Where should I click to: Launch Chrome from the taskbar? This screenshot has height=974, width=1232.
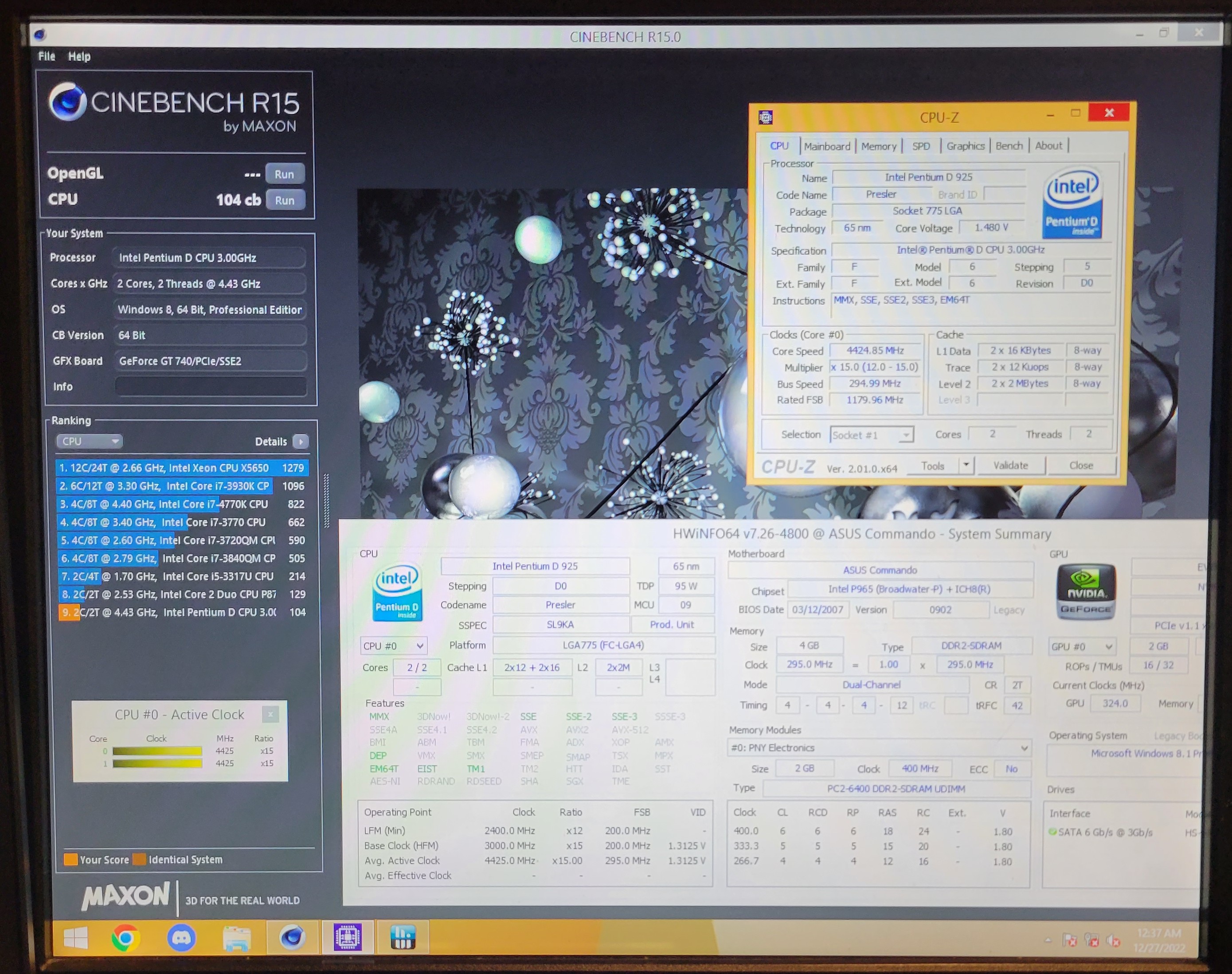pyautogui.click(x=126, y=938)
